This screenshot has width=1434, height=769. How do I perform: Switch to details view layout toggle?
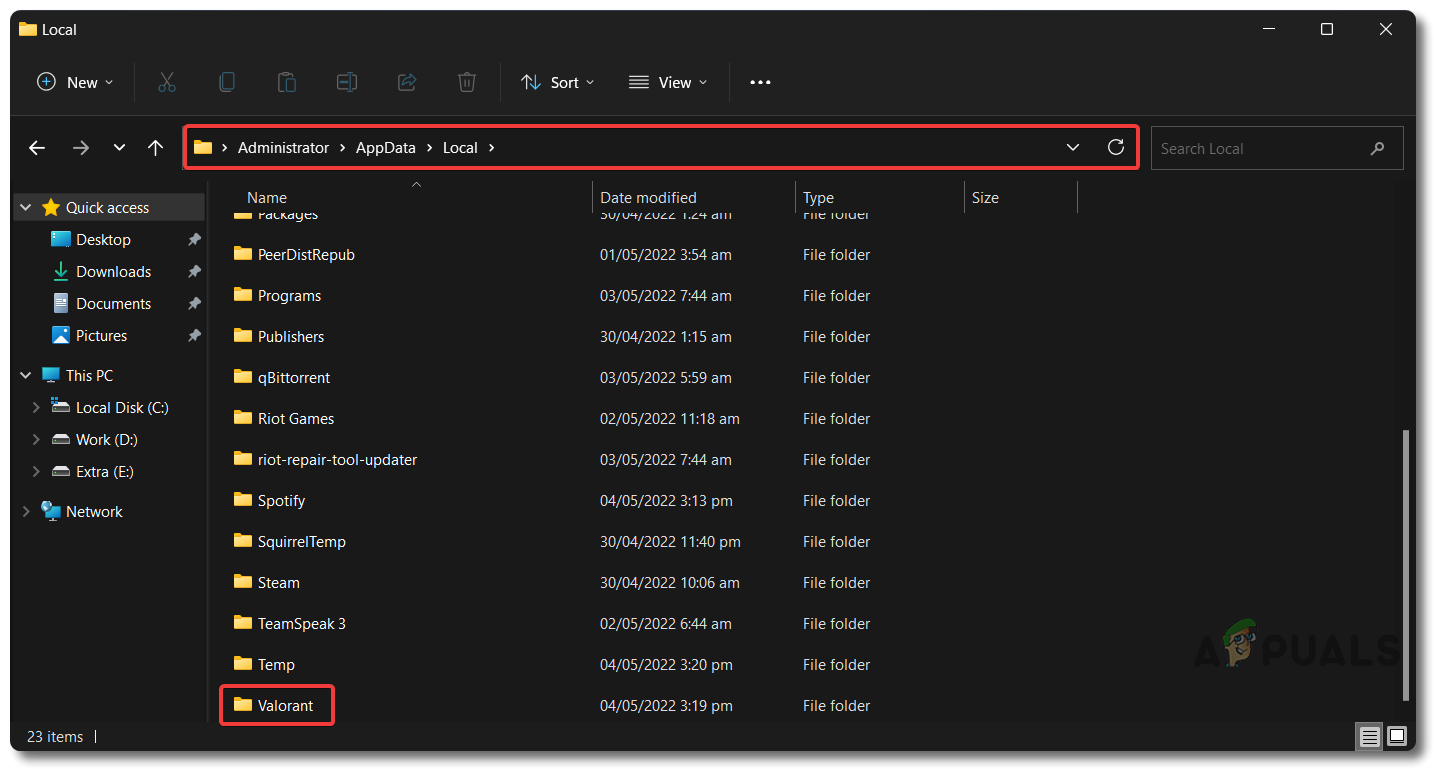point(1369,737)
